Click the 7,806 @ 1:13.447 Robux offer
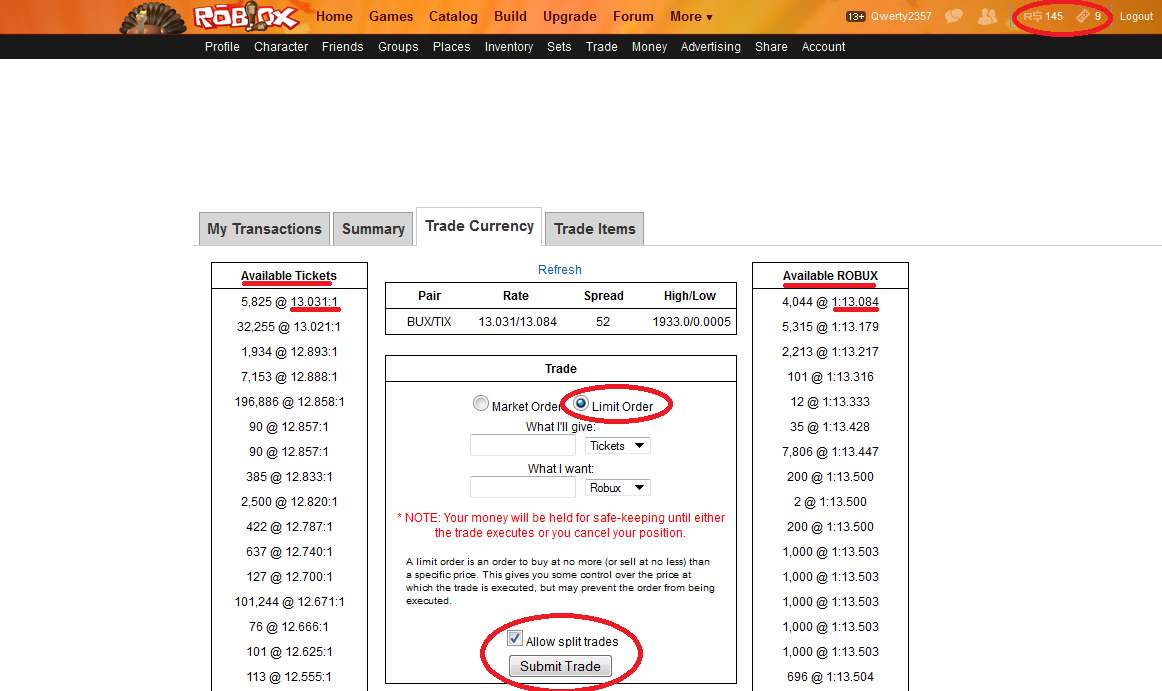Image resolution: width=1162 pixels, height=691 pixels. pyautogui.click(x=830, y=452)
